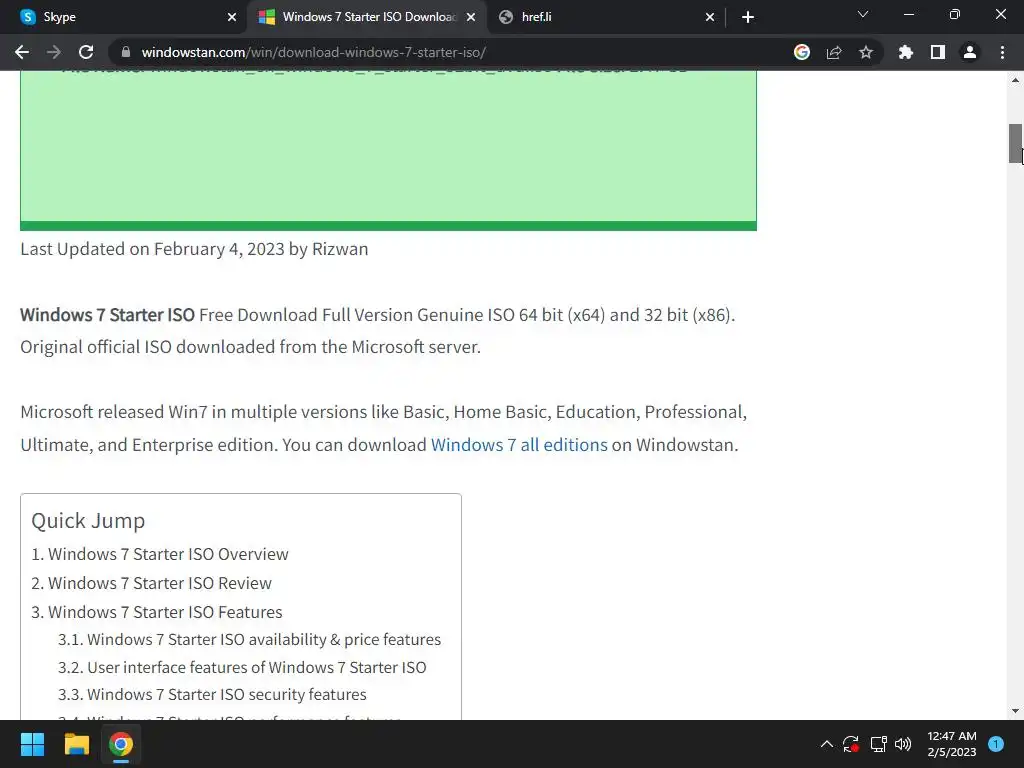Open the tab search chevron
Viewport: 1024px width, 768px height.
[863, 14]
